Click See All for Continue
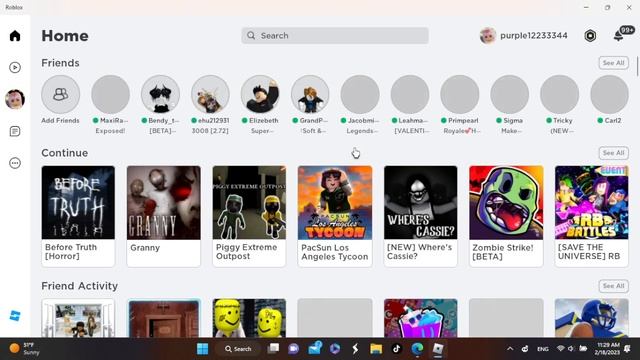The width and height of the screenshot is (640, 360). [x=613, y=153]
